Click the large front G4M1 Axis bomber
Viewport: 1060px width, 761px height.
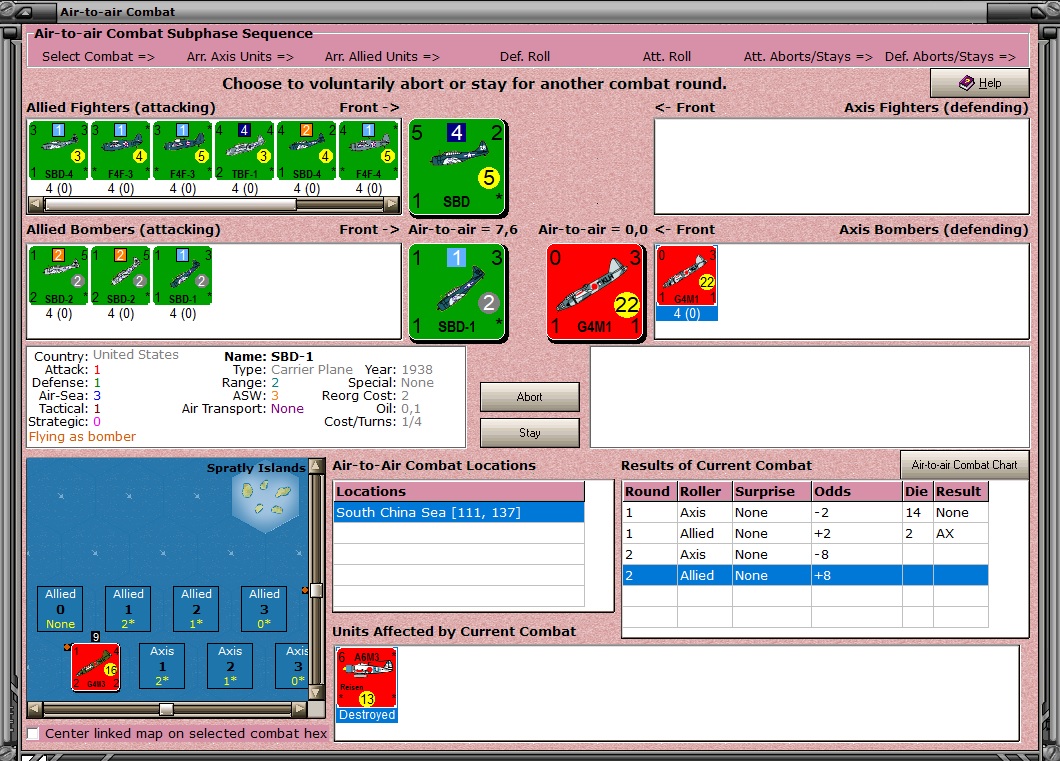[x=595, y=292]
